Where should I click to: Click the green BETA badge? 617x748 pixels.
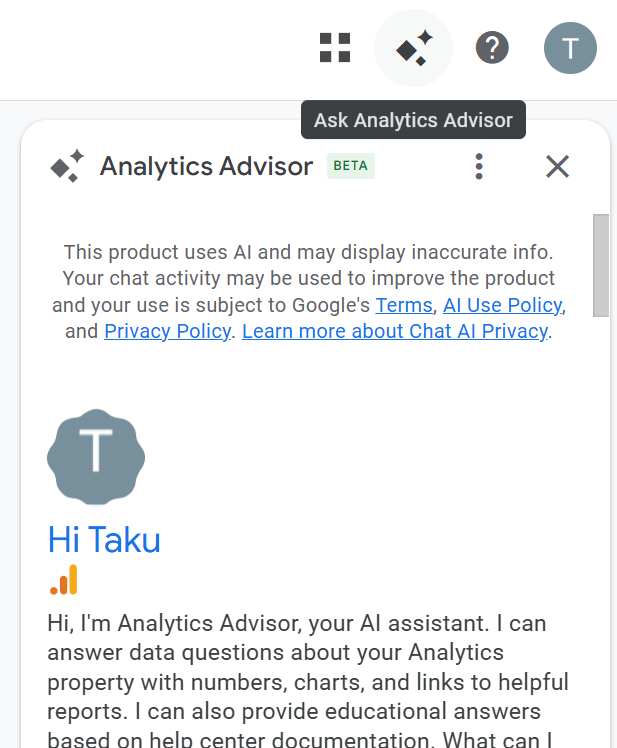pos(351,166)
